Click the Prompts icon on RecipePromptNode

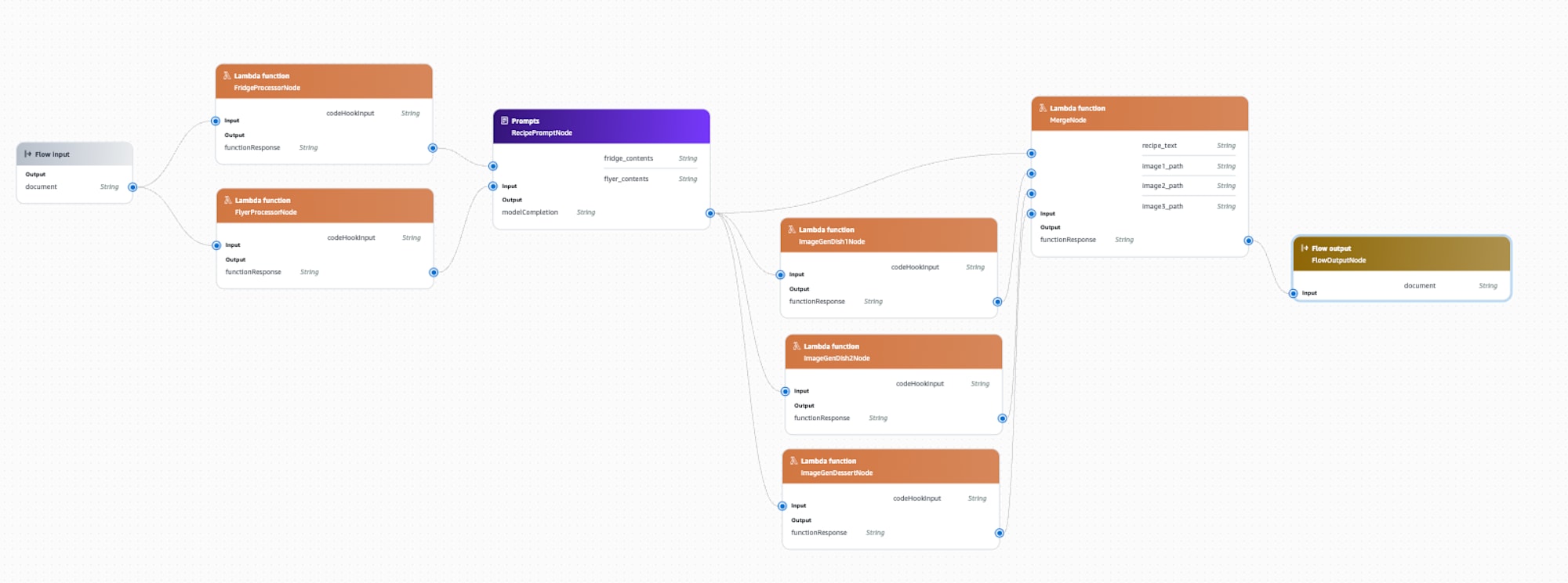pos(504,121)
